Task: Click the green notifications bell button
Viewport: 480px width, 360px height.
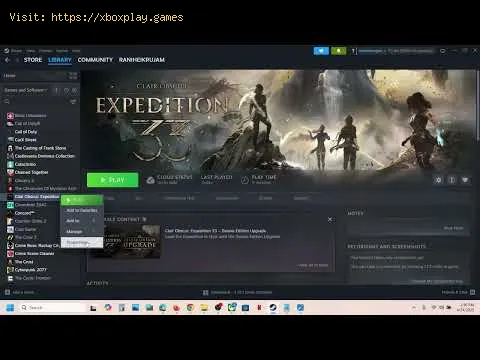Action: [x=339, y=51]
